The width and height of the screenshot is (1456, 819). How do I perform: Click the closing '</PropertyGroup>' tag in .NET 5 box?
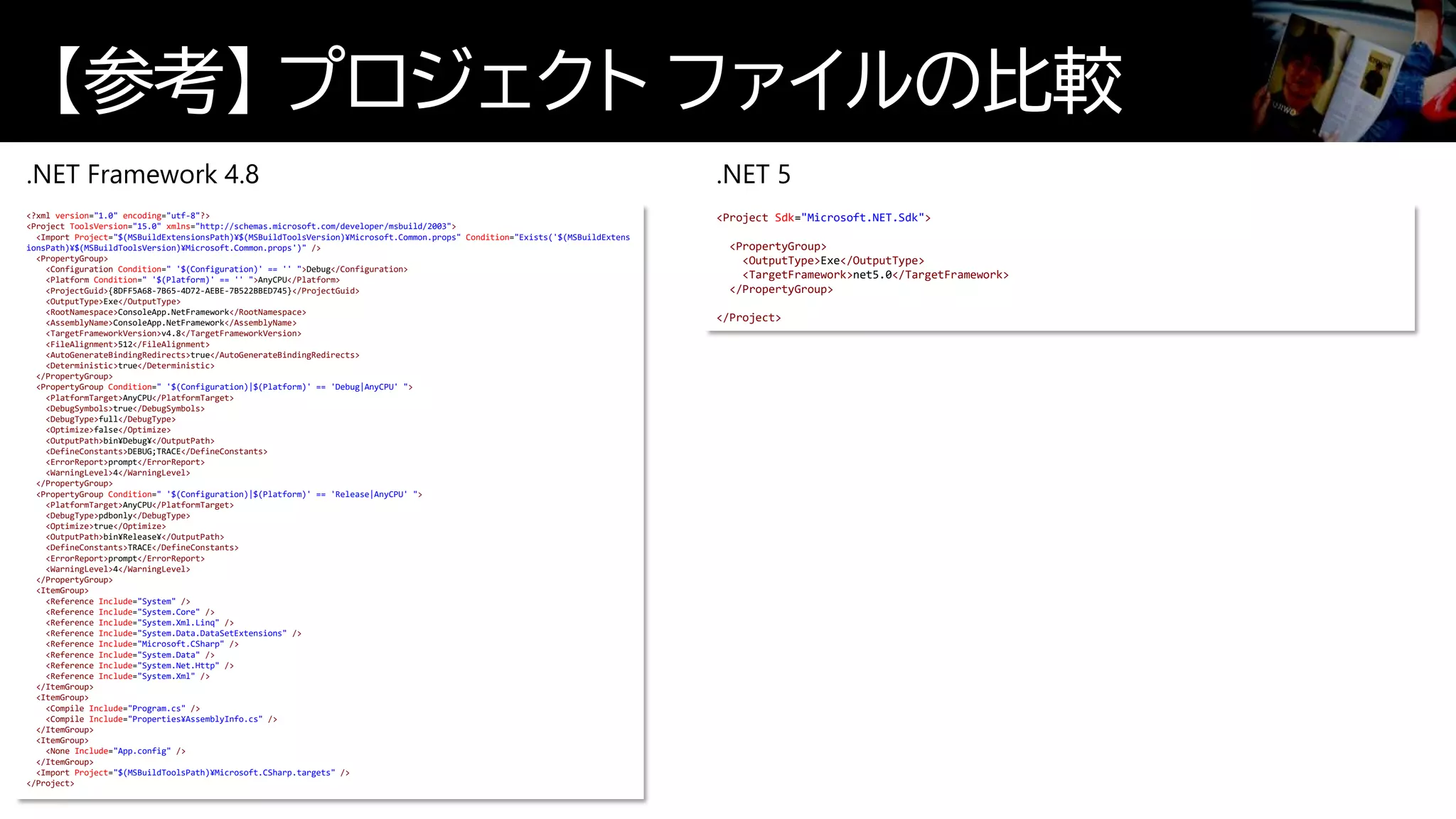coord(781,289)
